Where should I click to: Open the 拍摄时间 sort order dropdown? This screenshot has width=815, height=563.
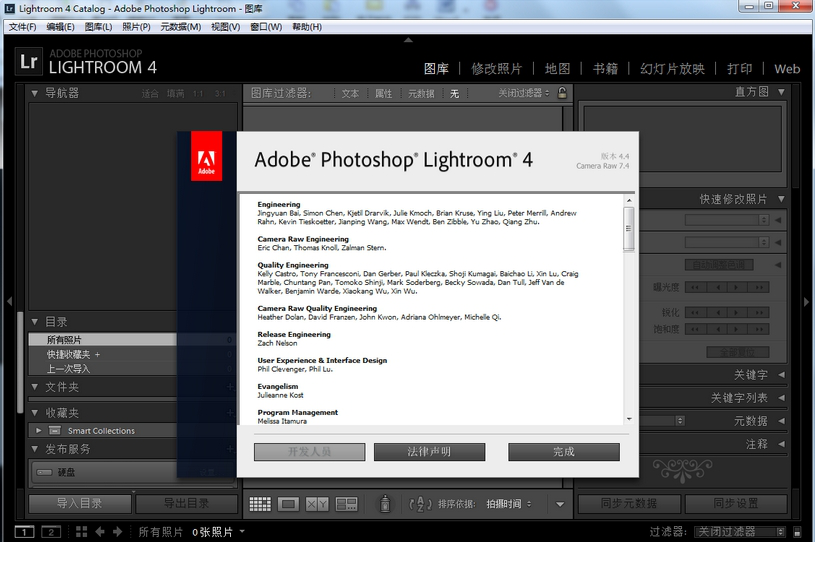(x=509, y=504)
